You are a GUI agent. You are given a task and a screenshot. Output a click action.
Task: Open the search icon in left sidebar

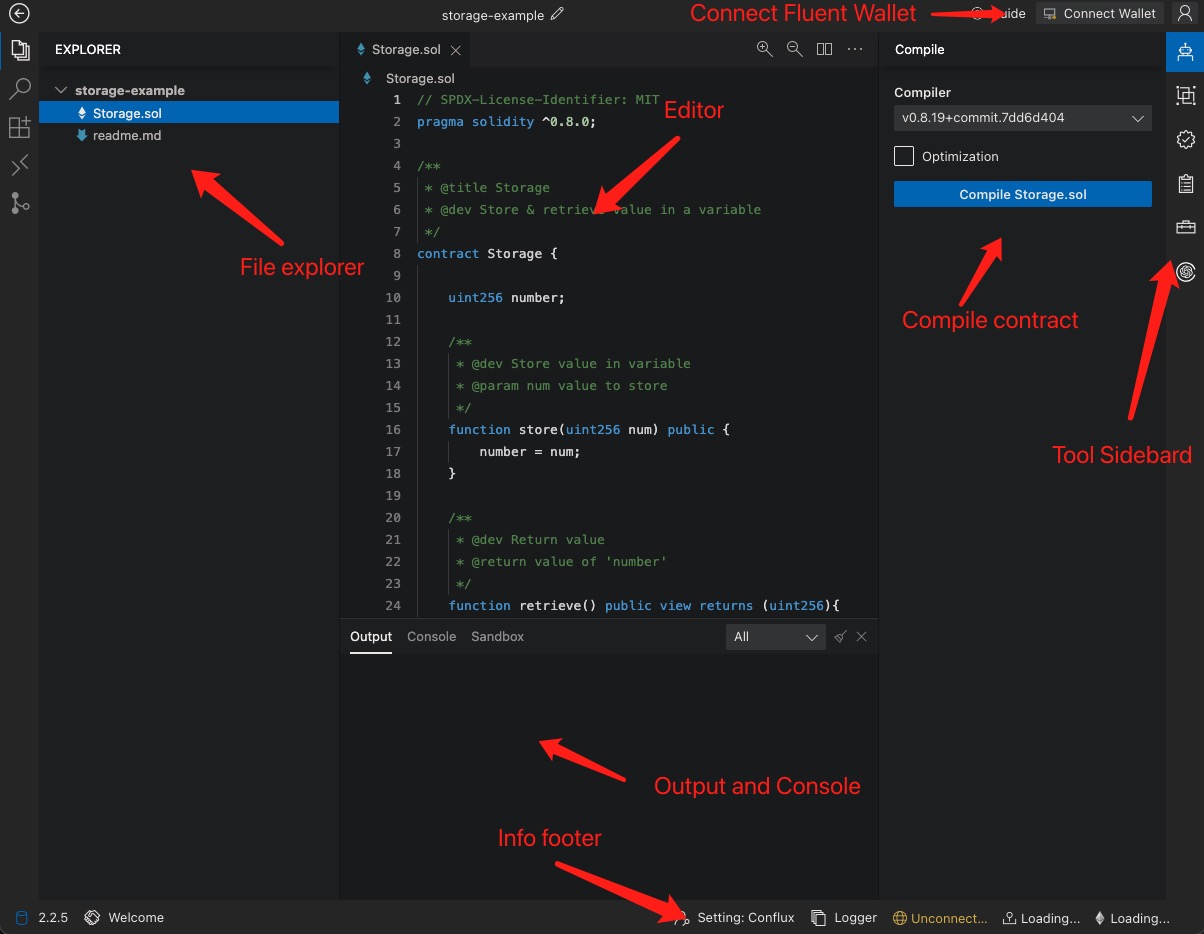click(19, 89)
